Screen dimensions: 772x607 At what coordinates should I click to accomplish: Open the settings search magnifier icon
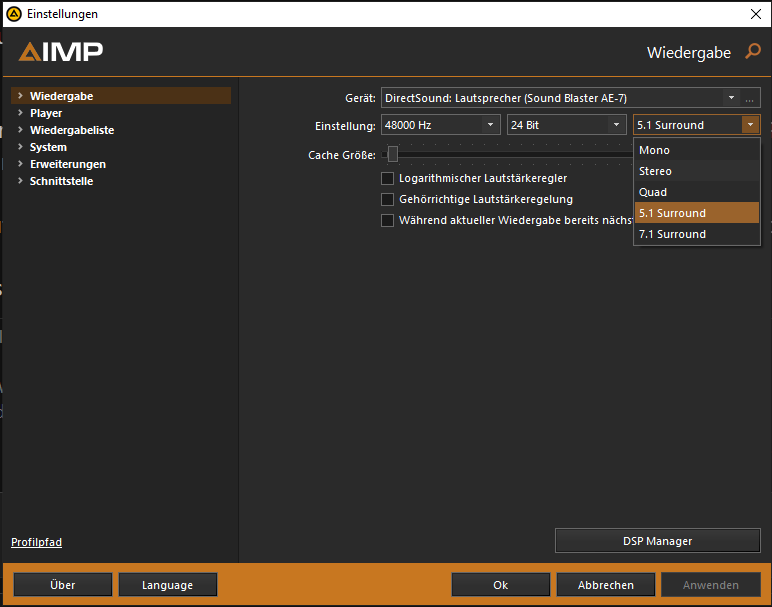point(753,51)
